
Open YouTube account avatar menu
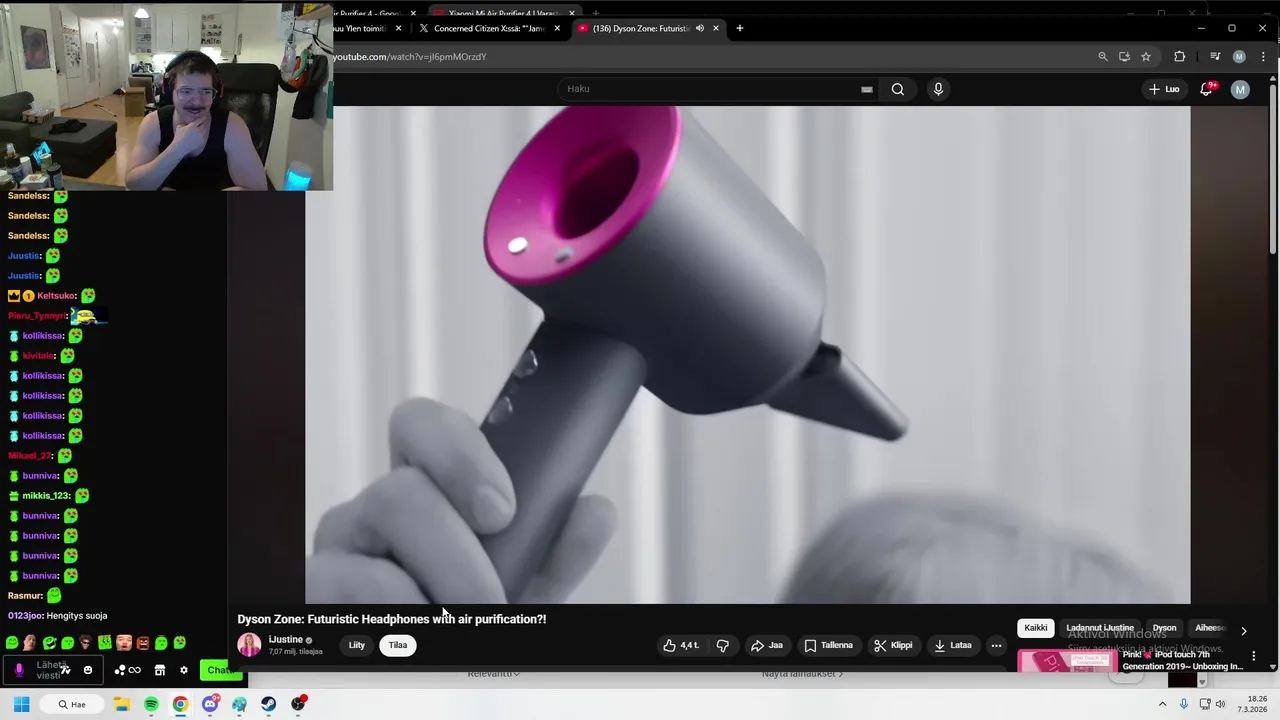coord(1240,89)
